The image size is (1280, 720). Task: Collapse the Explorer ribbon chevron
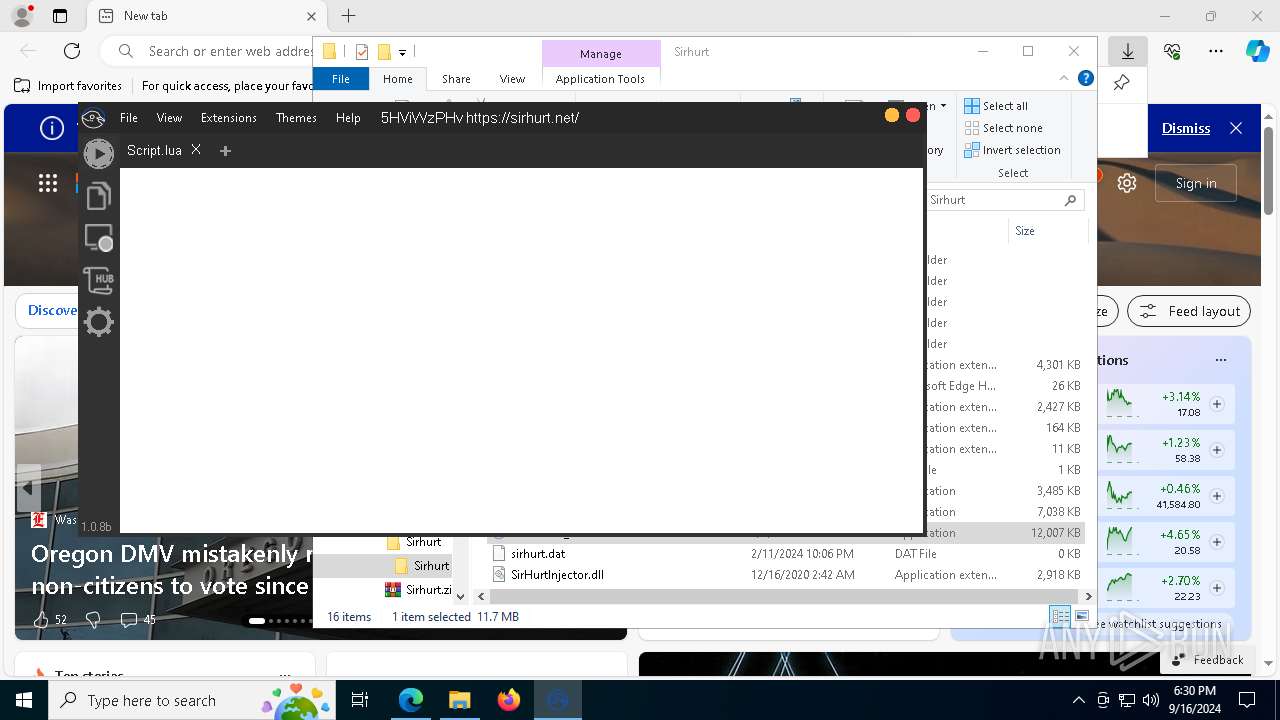pos(1064,78)
